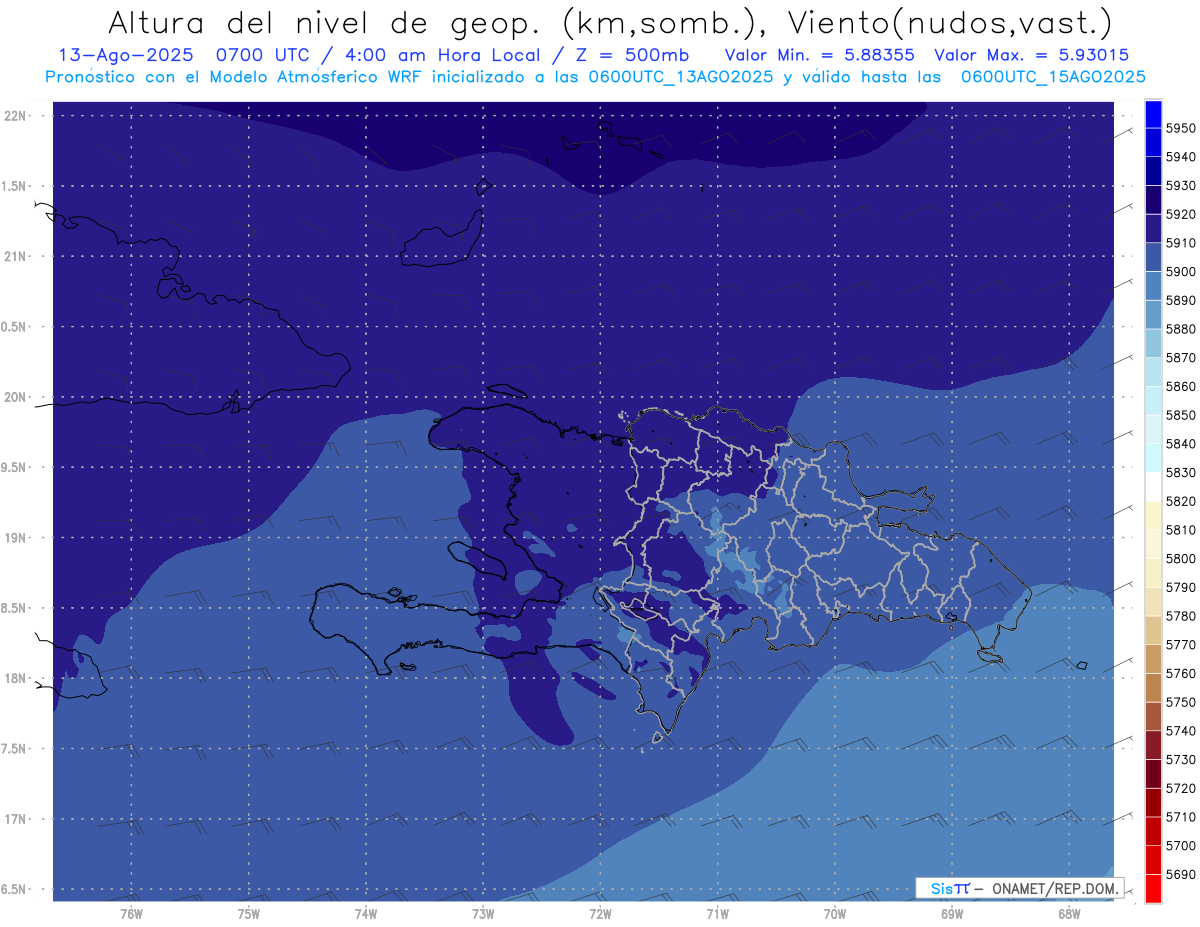Click the 17N latitude label
This screenshot has height=927, width=1200.
click(x=15, y=819)
